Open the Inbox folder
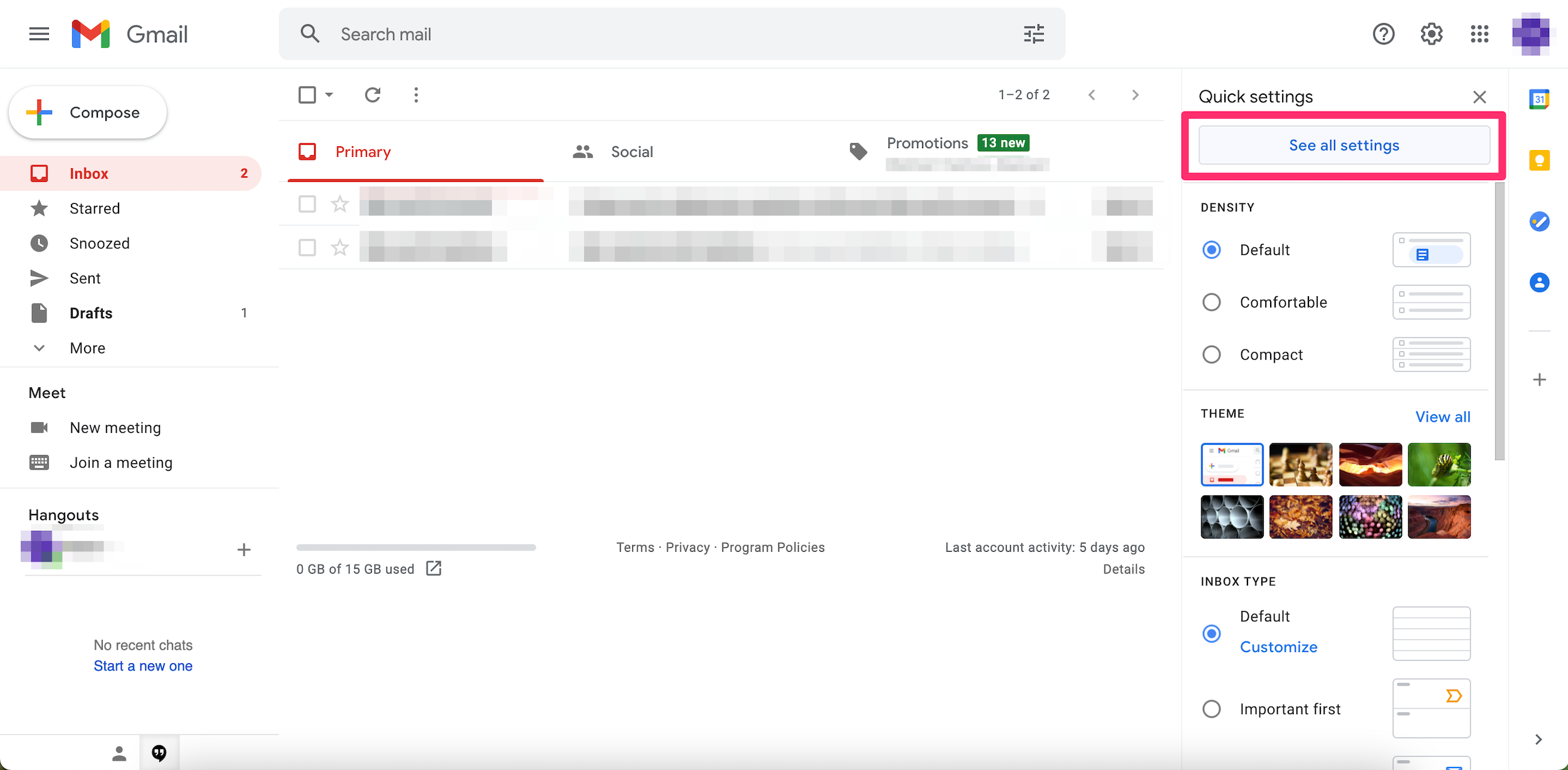 pos(131,174)
